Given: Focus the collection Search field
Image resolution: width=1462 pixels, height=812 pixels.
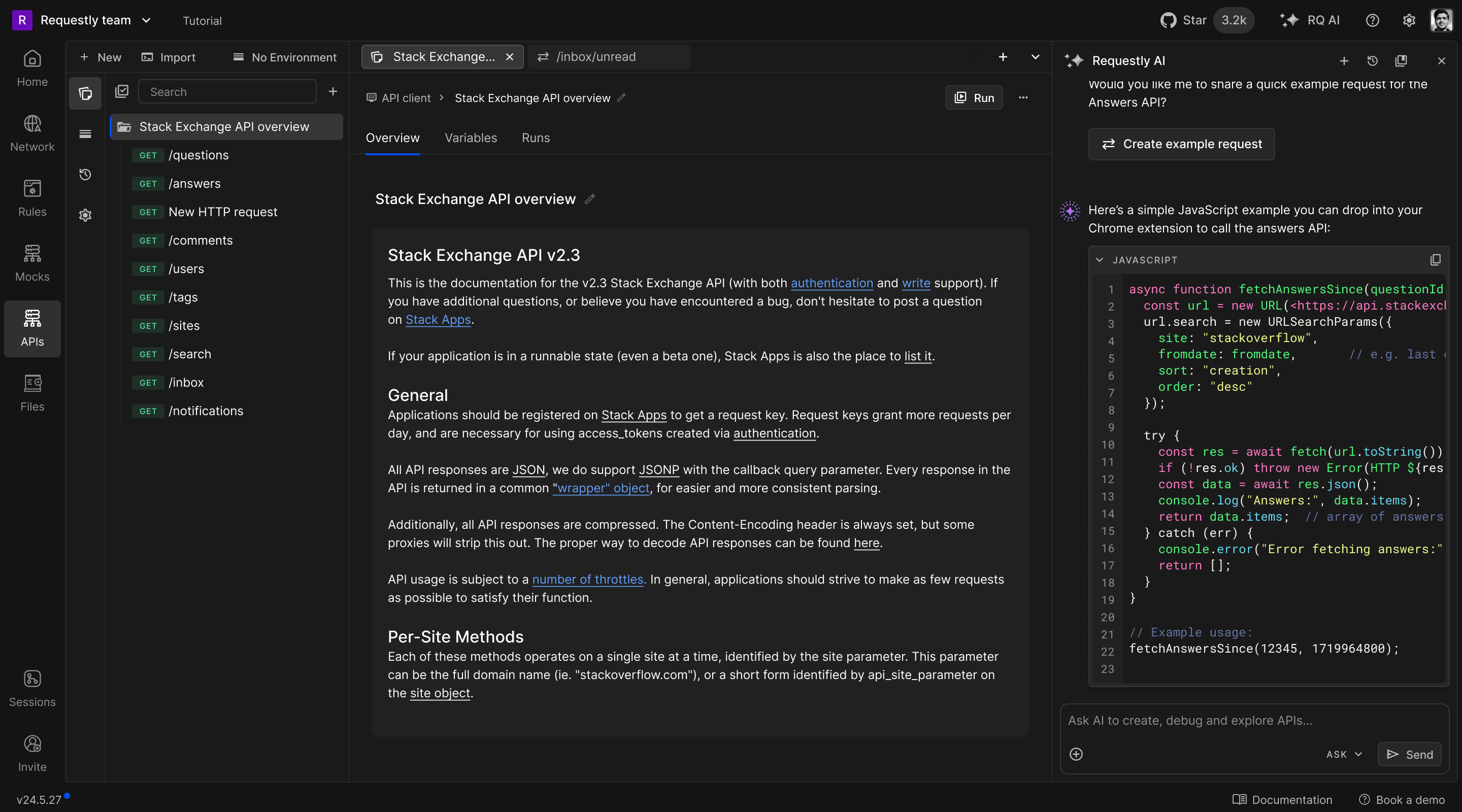Looking at the screenshot, I should point(227,91).
